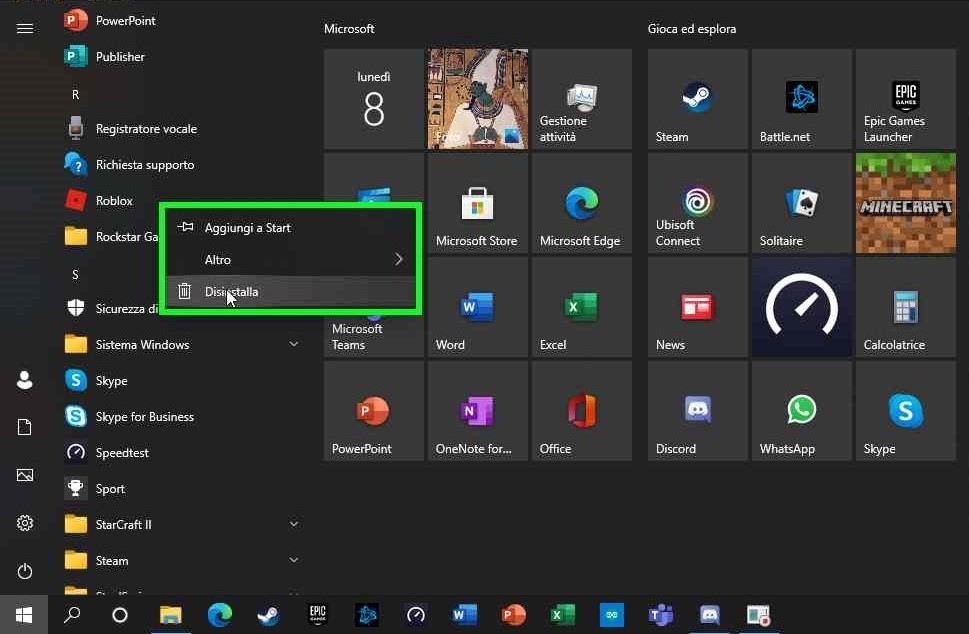The width and height of the screenshot is (969, 634).
Task: Open taskbar Search magnifier
Action: point(72,615)
